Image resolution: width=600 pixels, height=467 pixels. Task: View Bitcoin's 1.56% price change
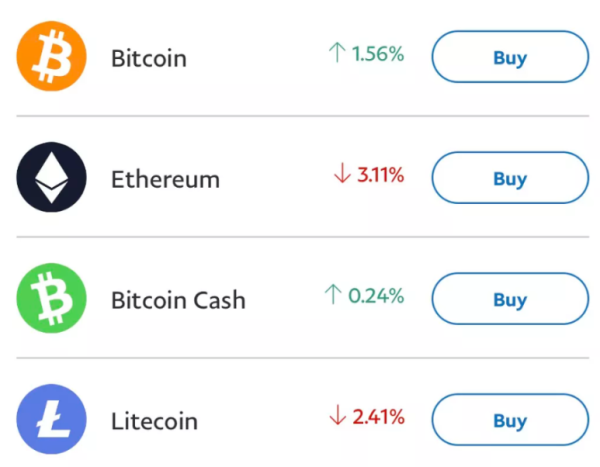[378, 54]
